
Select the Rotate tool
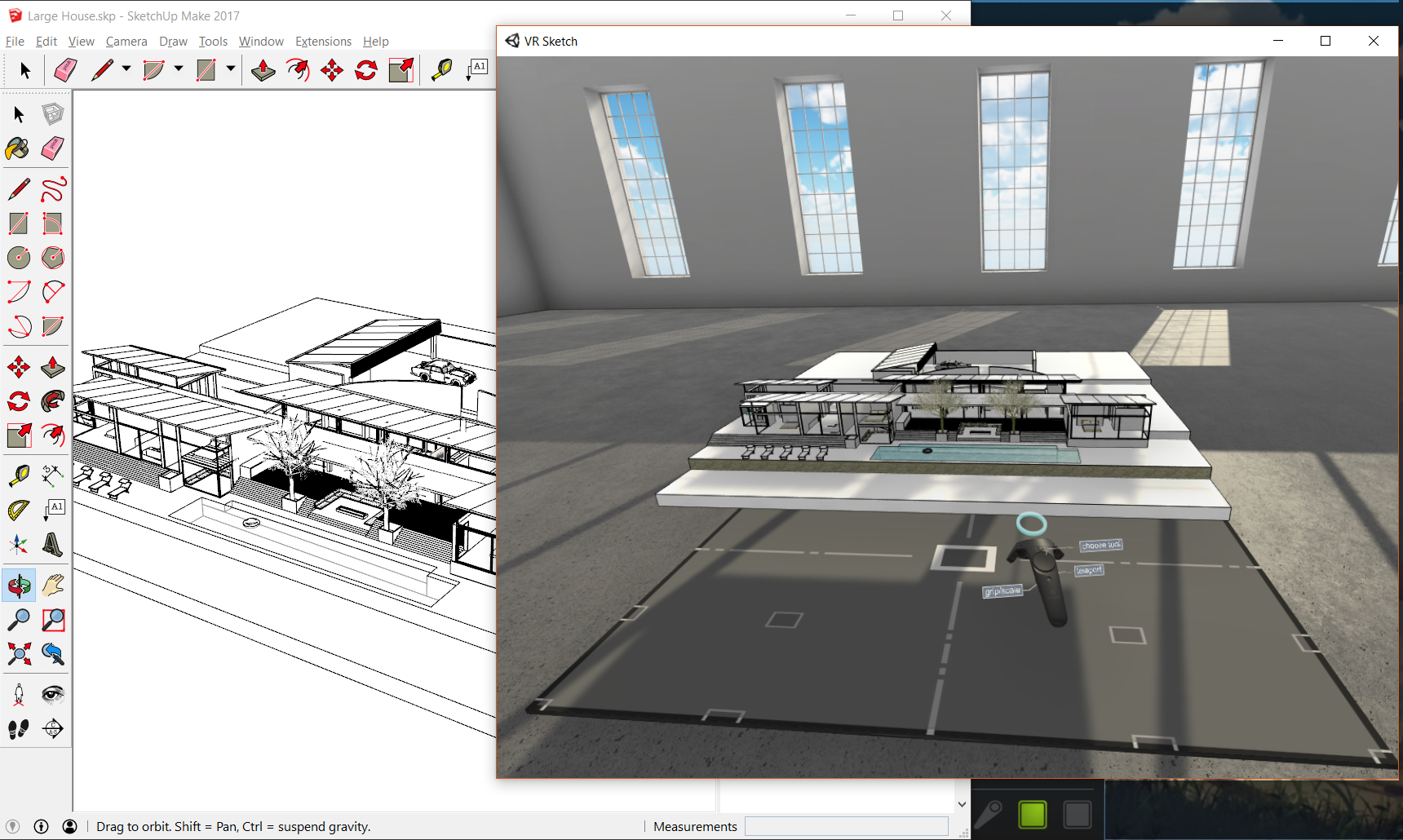tap(18, 401)
